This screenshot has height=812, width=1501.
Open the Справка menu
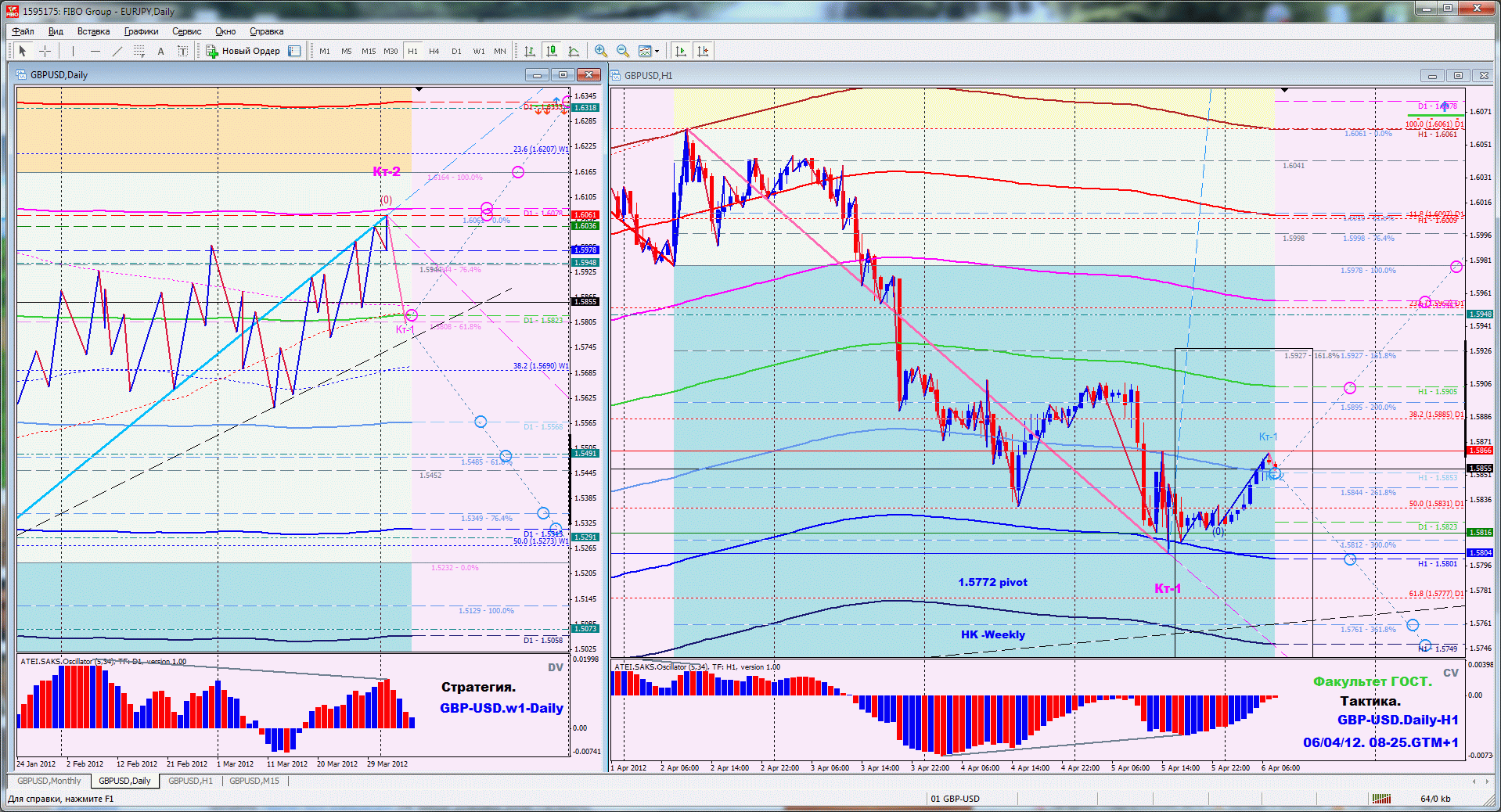coord(266,31)
